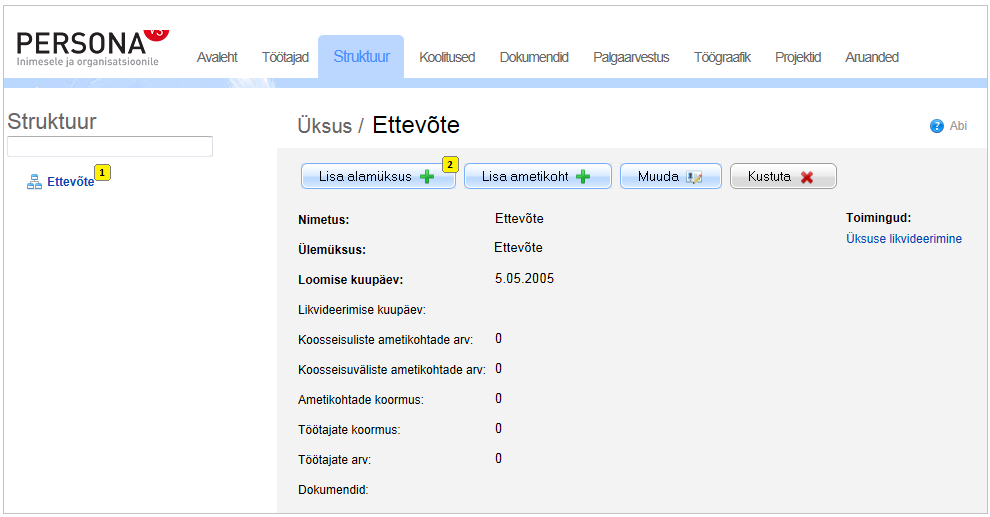The height and width of the screenshot is (517, 990).
Task: Click green plus on Lisa alamüksus
Action: 427,177
